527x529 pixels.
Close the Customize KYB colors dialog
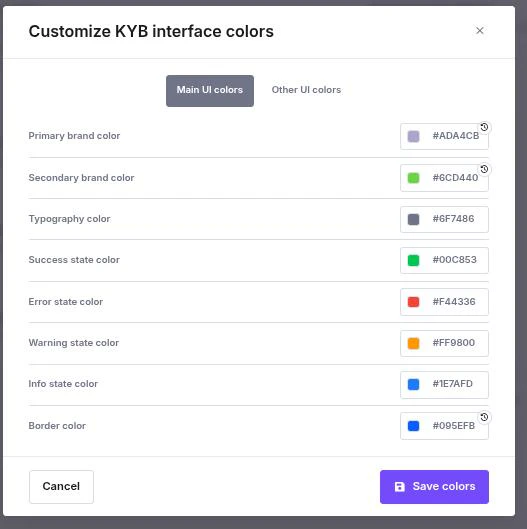coord(479,31)
